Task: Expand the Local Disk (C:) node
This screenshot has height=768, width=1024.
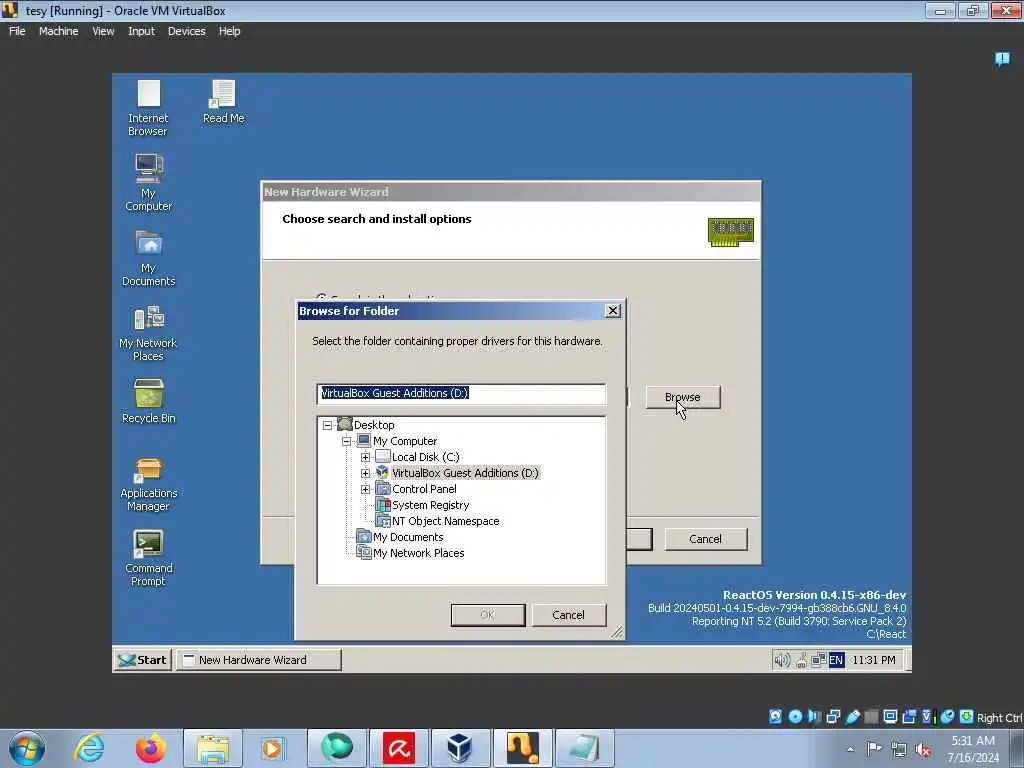Action: pos(365,457)
